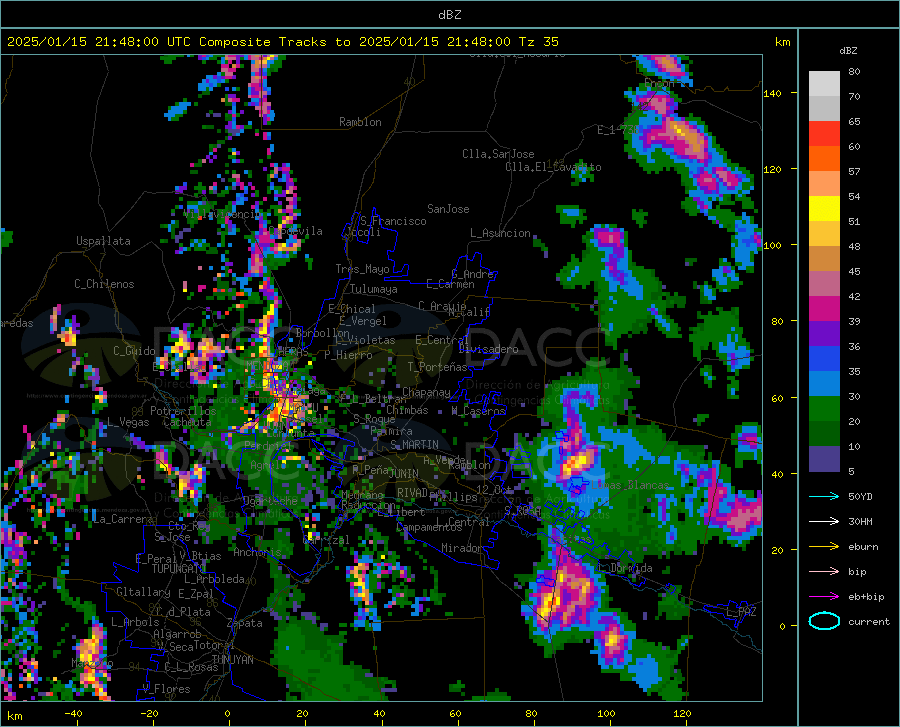Click the magenta 42 dBZ legend swatch
The image size is (900, 727).
(x=824, y=309)
